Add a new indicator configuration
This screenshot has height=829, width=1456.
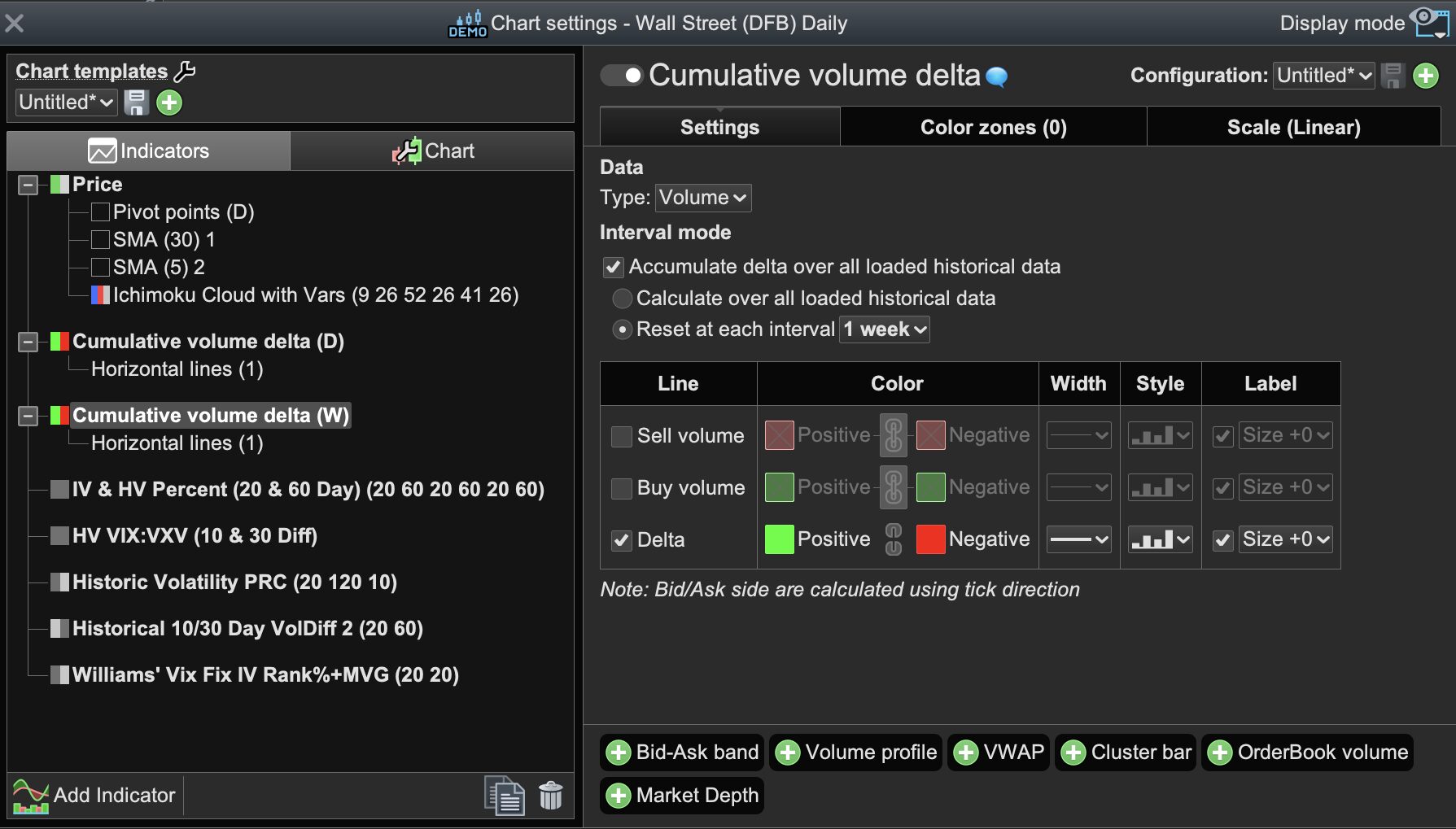tap(1426, 76)
